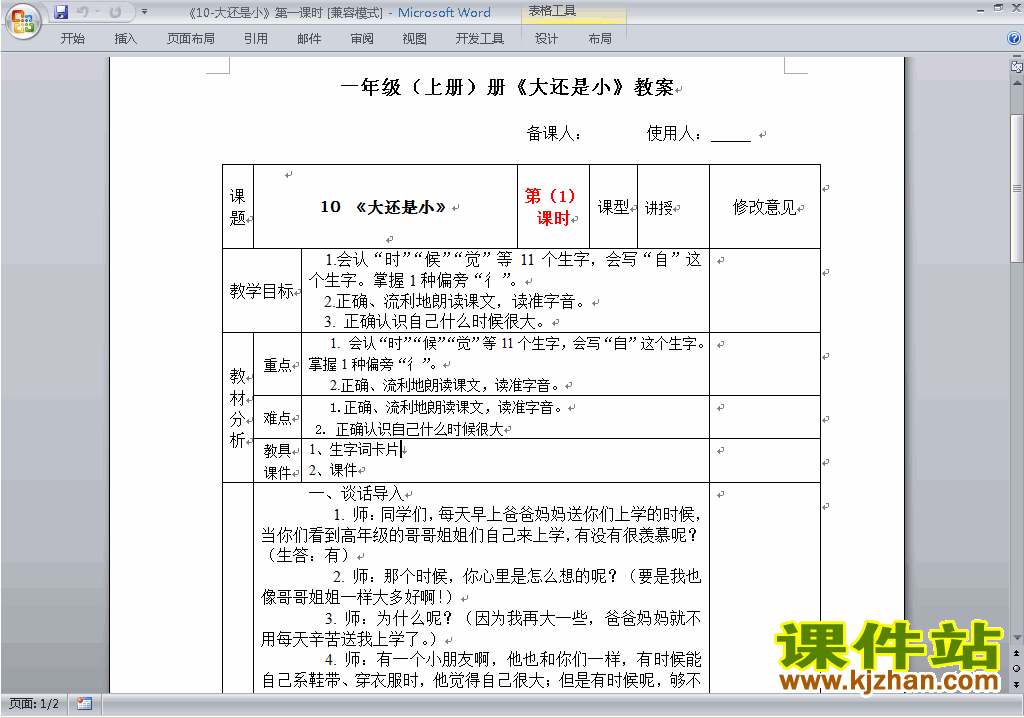Image resolution: width=1024 pixels, height=718 pixels.
Task: Click the Next Page double-down arrow
Action: [1016, 684]
